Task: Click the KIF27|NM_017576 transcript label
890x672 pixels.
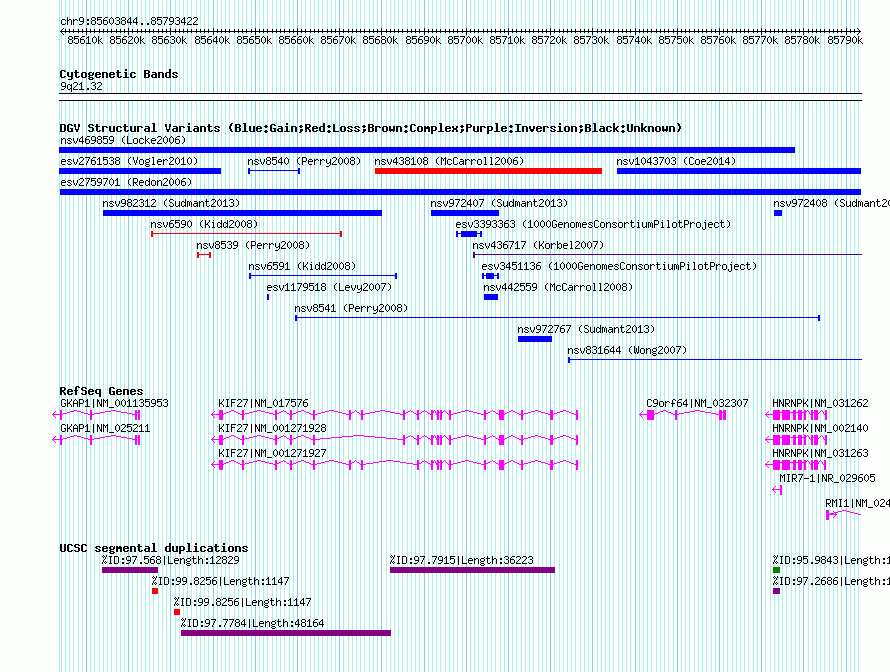Action: (263, 404)
